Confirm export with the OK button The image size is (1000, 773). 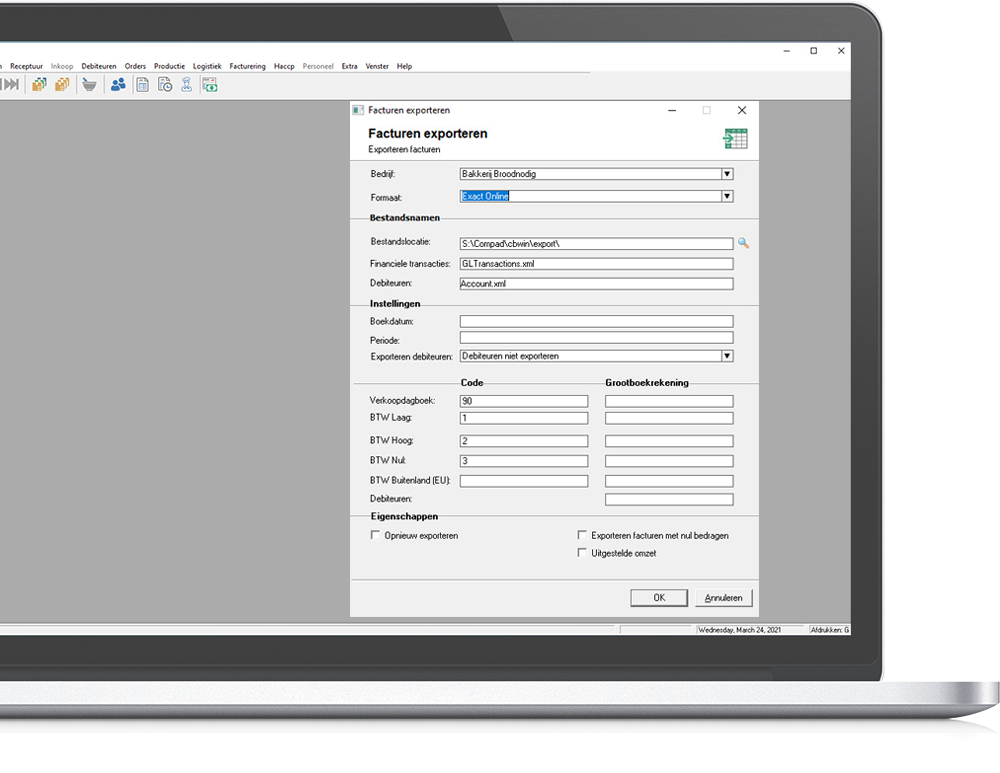point(659,598)
